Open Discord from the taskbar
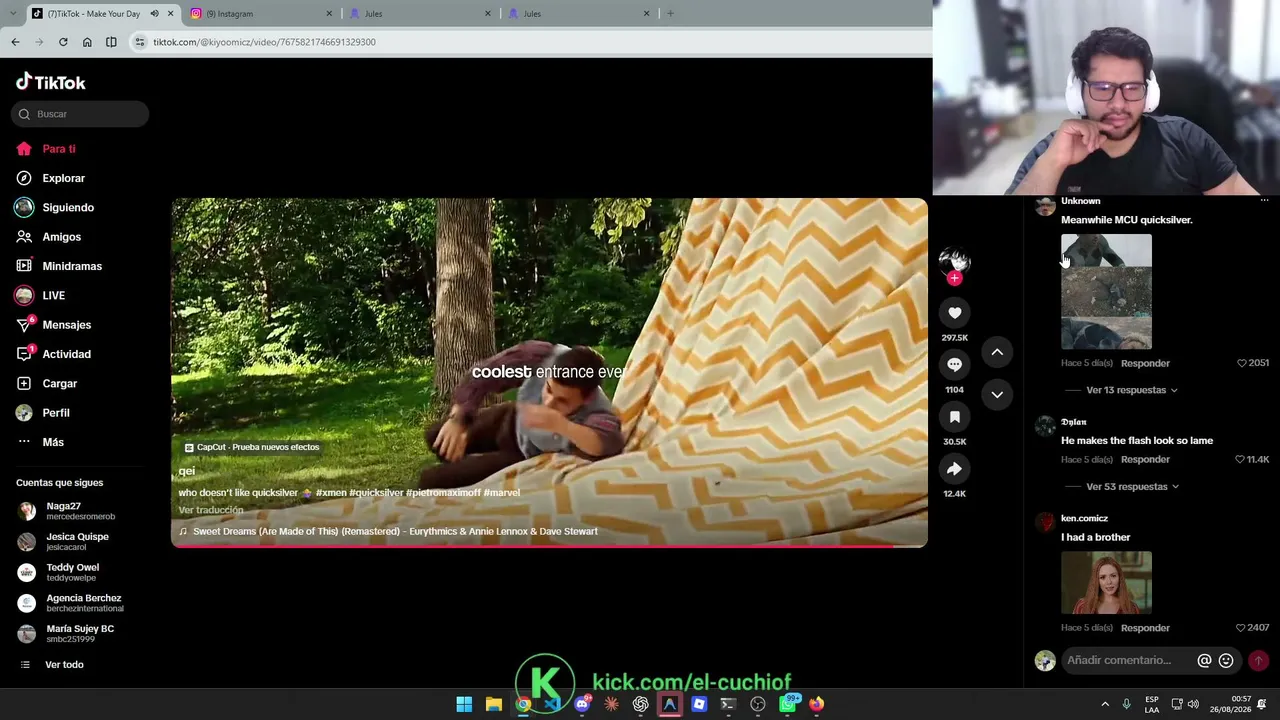Viewport: 1280px width, 720px height. click(x=582, y=704)
